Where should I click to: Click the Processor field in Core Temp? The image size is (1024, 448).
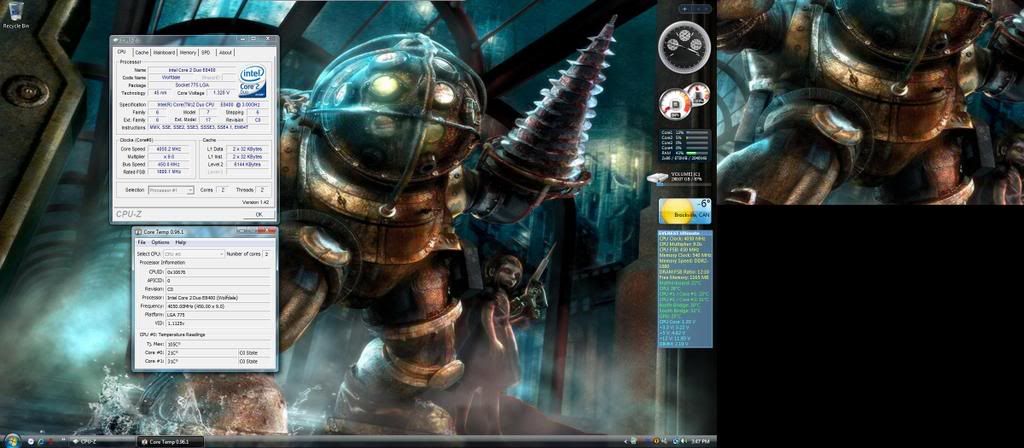pos(219,297)
